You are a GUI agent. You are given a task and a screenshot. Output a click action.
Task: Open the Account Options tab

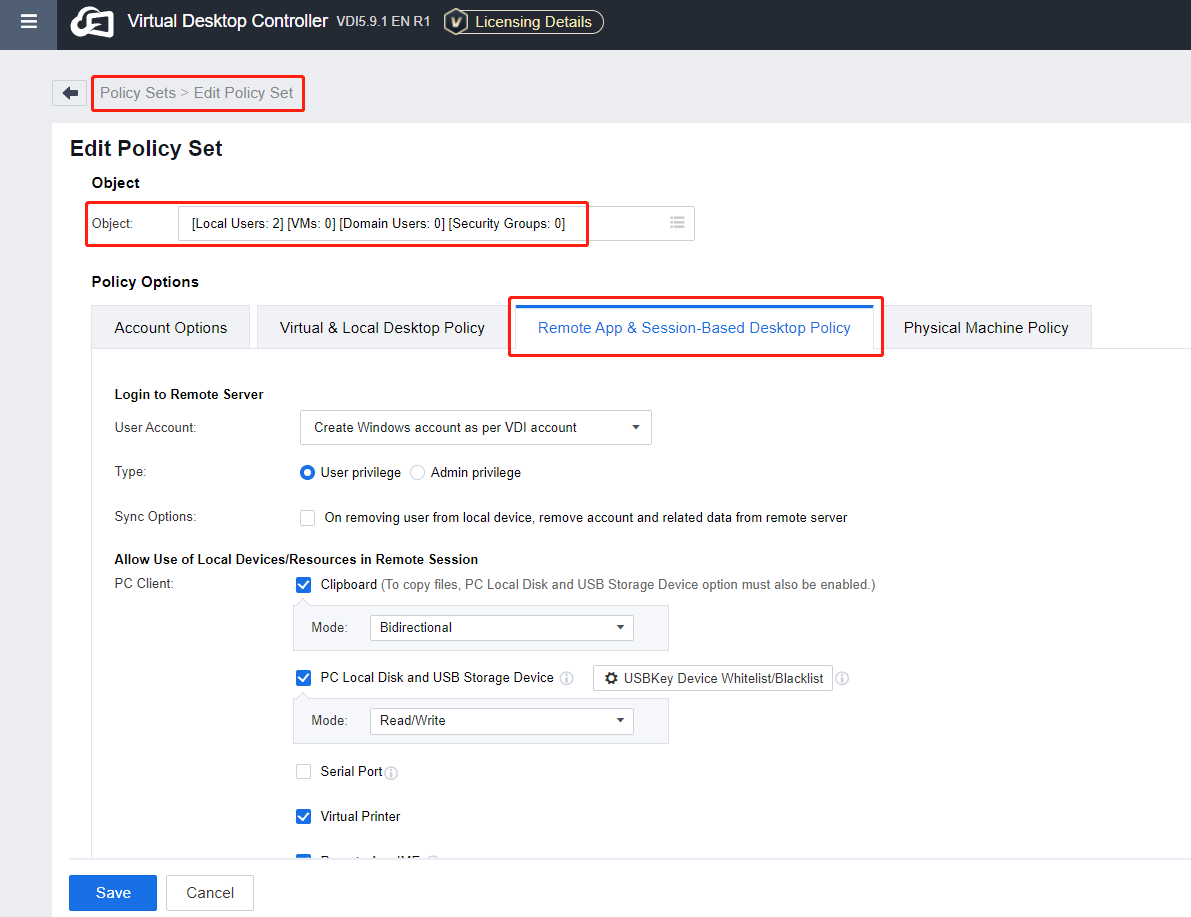[x=170, y=326]
